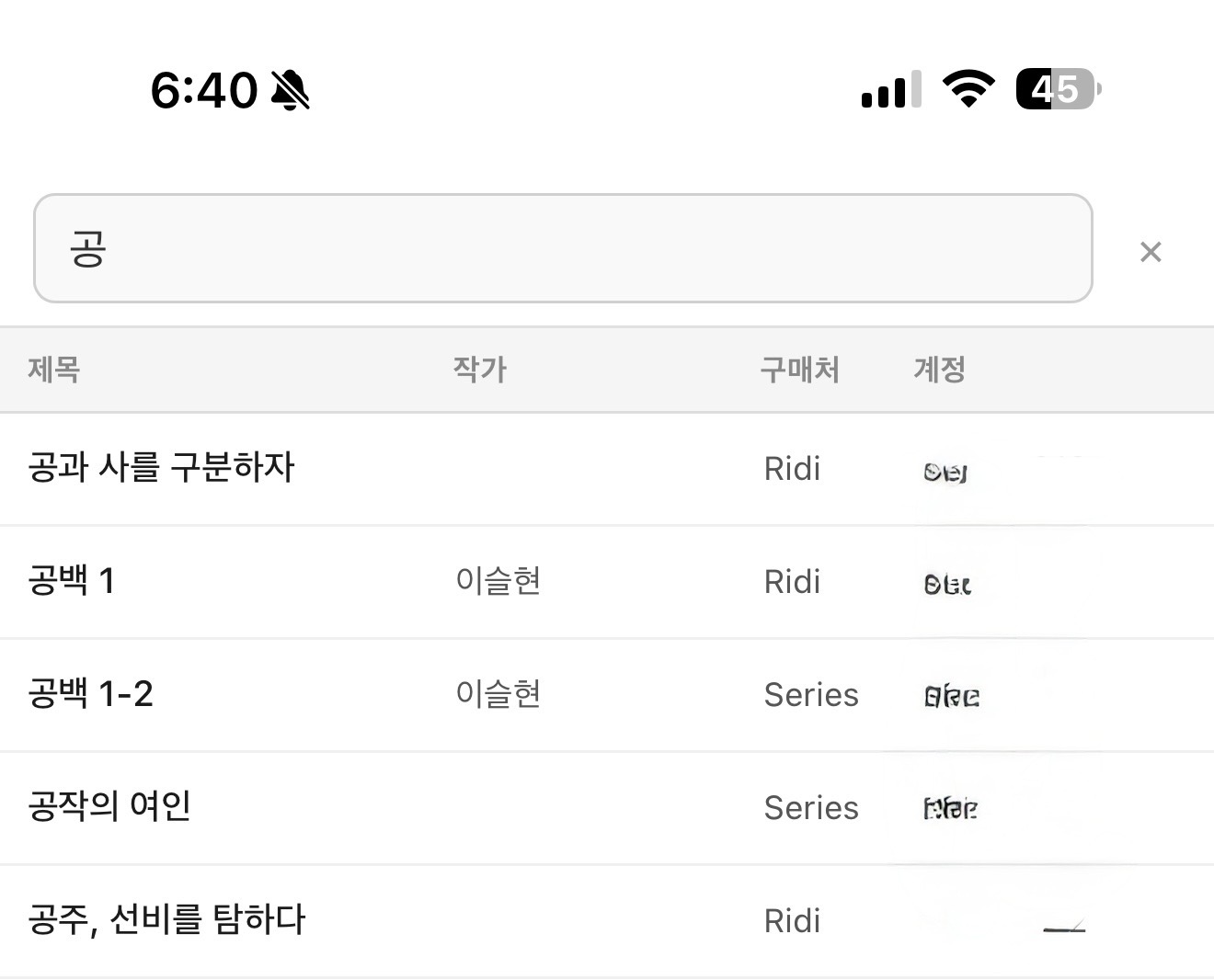Viewport: 1214px width, 980px height.
Task: Tap the search field containing 공
Action: pyautogui.click(x=562, y=248)
